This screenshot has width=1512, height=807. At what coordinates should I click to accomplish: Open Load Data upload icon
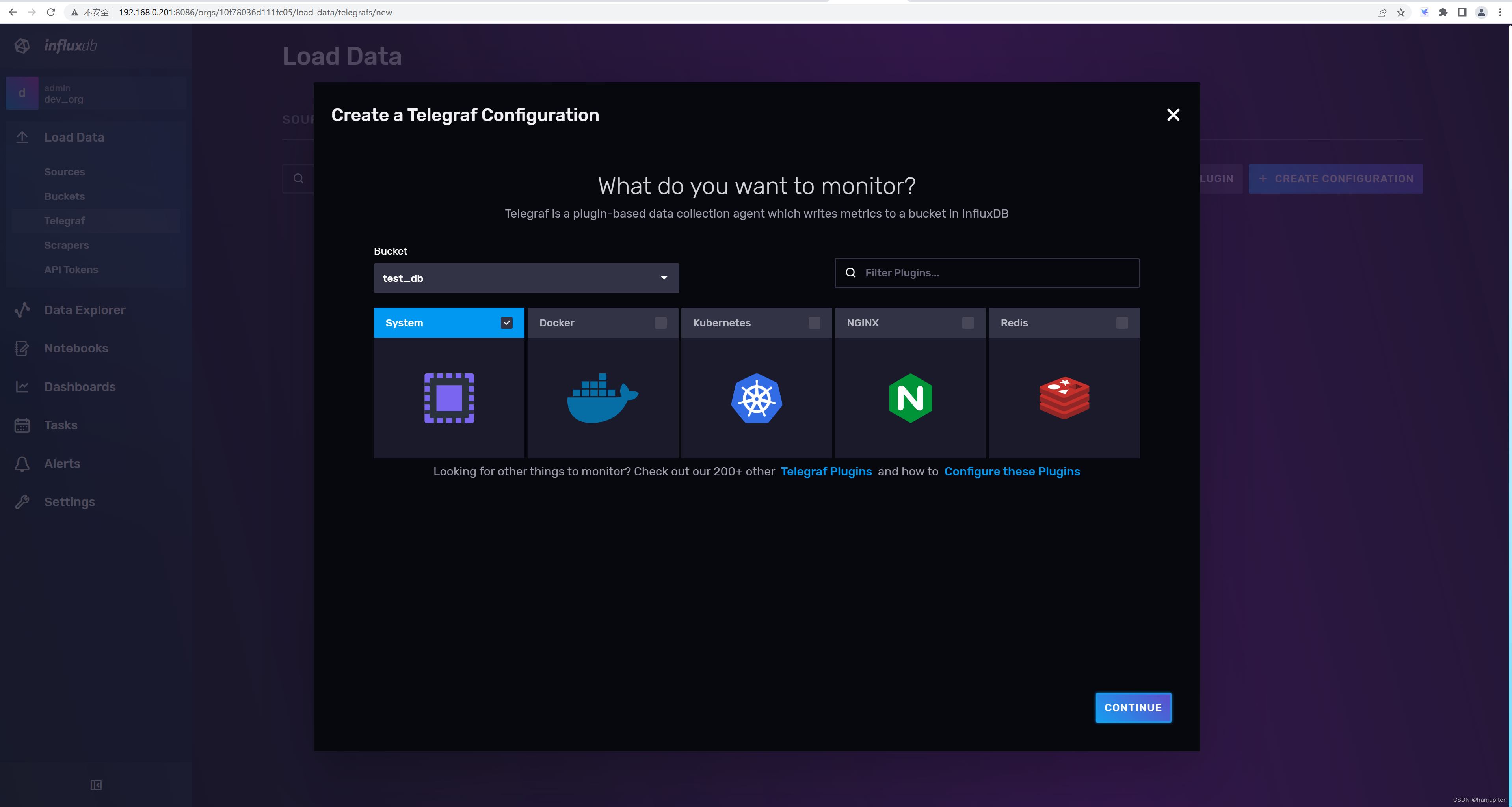tap(22, 137)
